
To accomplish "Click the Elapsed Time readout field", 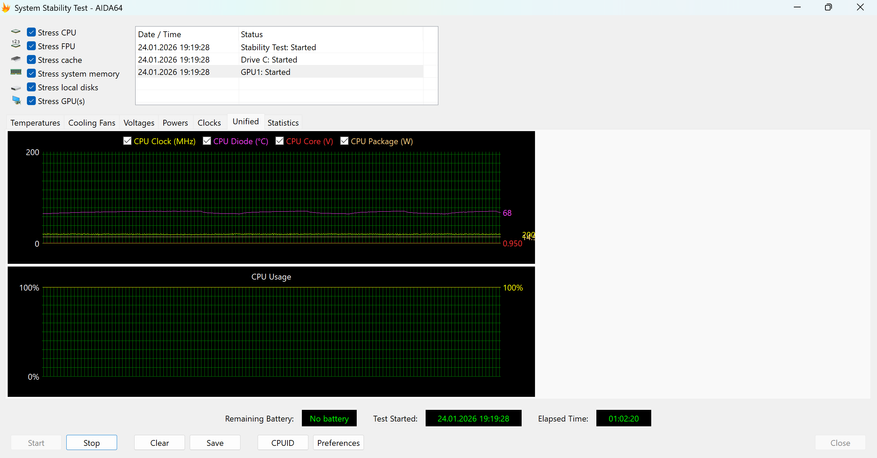I will pos(623,419).
